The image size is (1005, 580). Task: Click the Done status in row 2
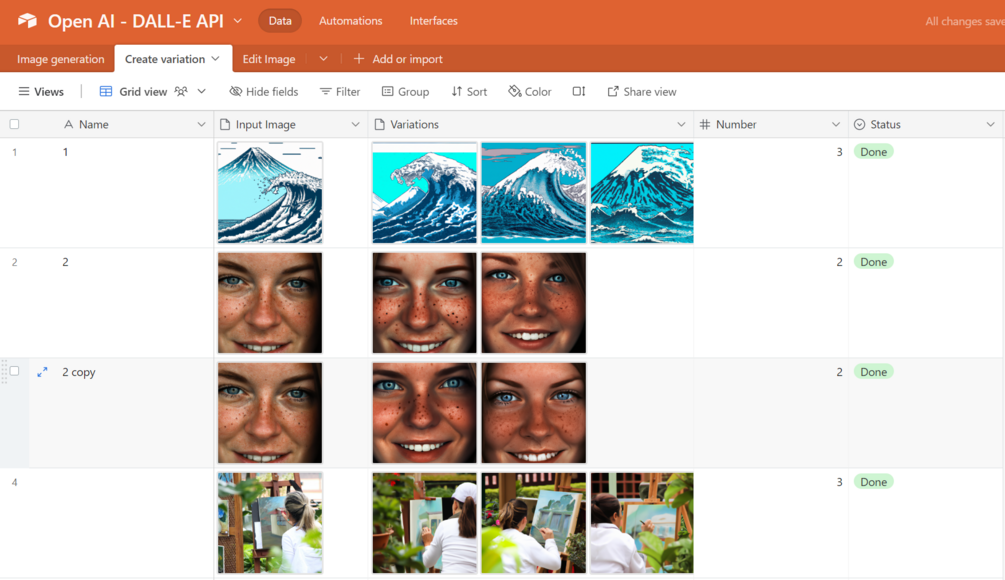tap(873, 261)
